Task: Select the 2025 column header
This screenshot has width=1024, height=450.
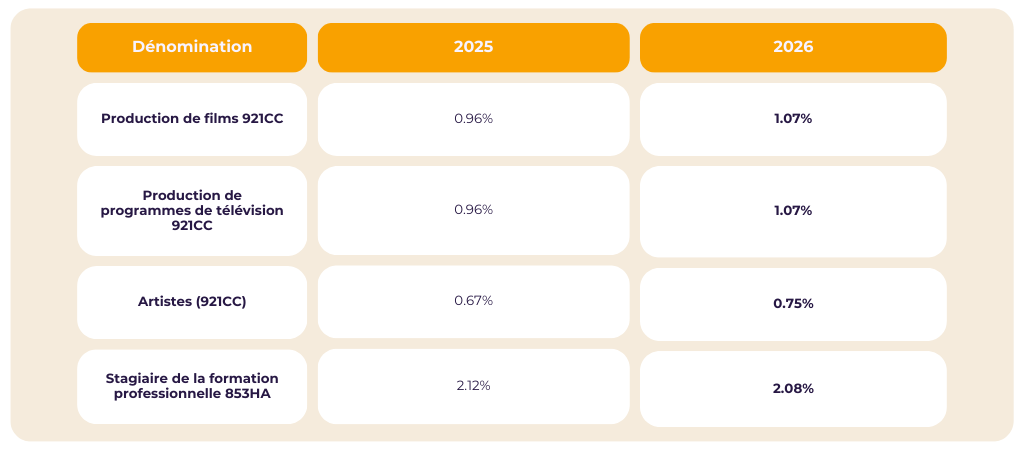Action: pyautogui.click(x=473, y=47)
